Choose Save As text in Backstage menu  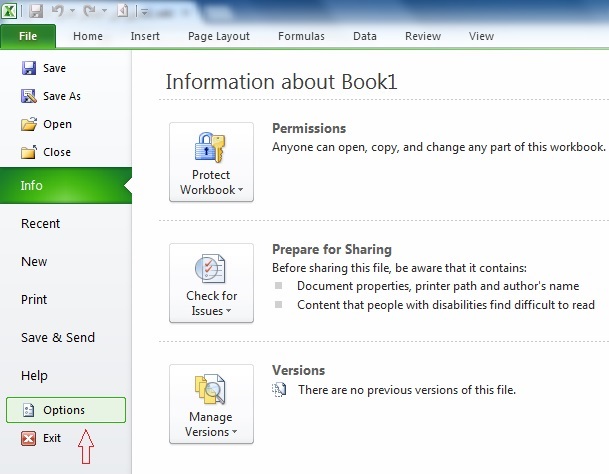point(62,96)
